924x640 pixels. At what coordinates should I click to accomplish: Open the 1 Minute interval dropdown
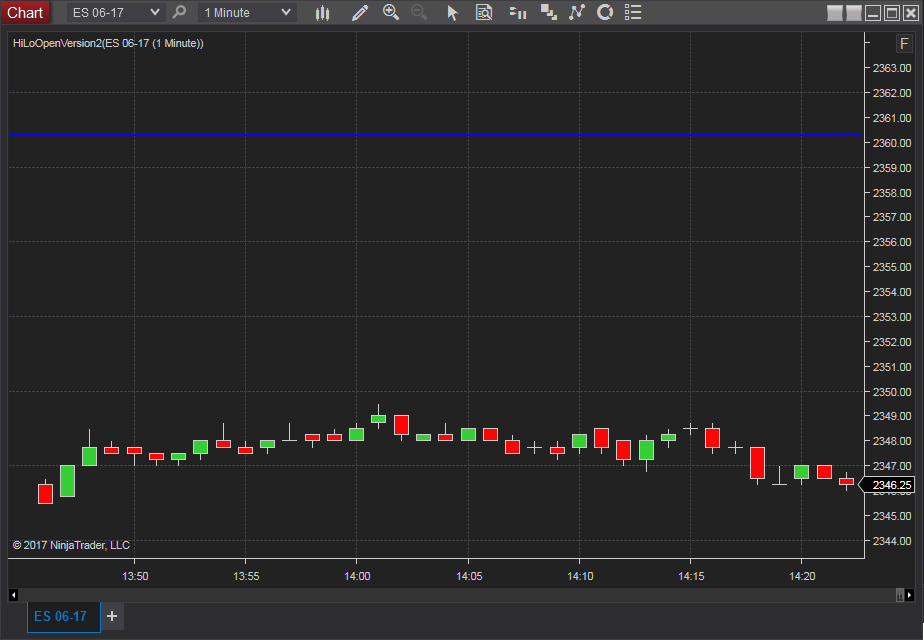click(247, 12)
